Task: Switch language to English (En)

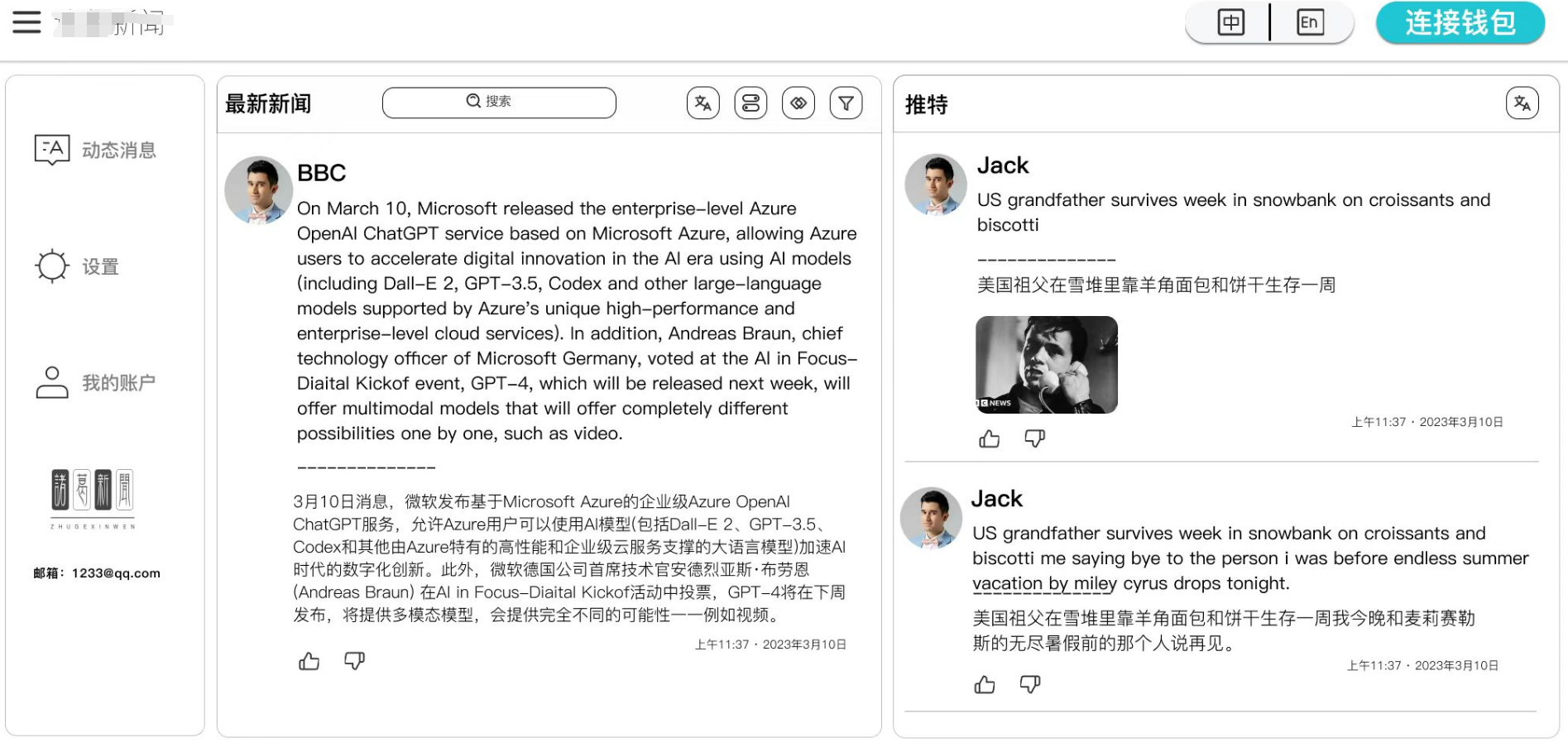Action: [1309, 22]
